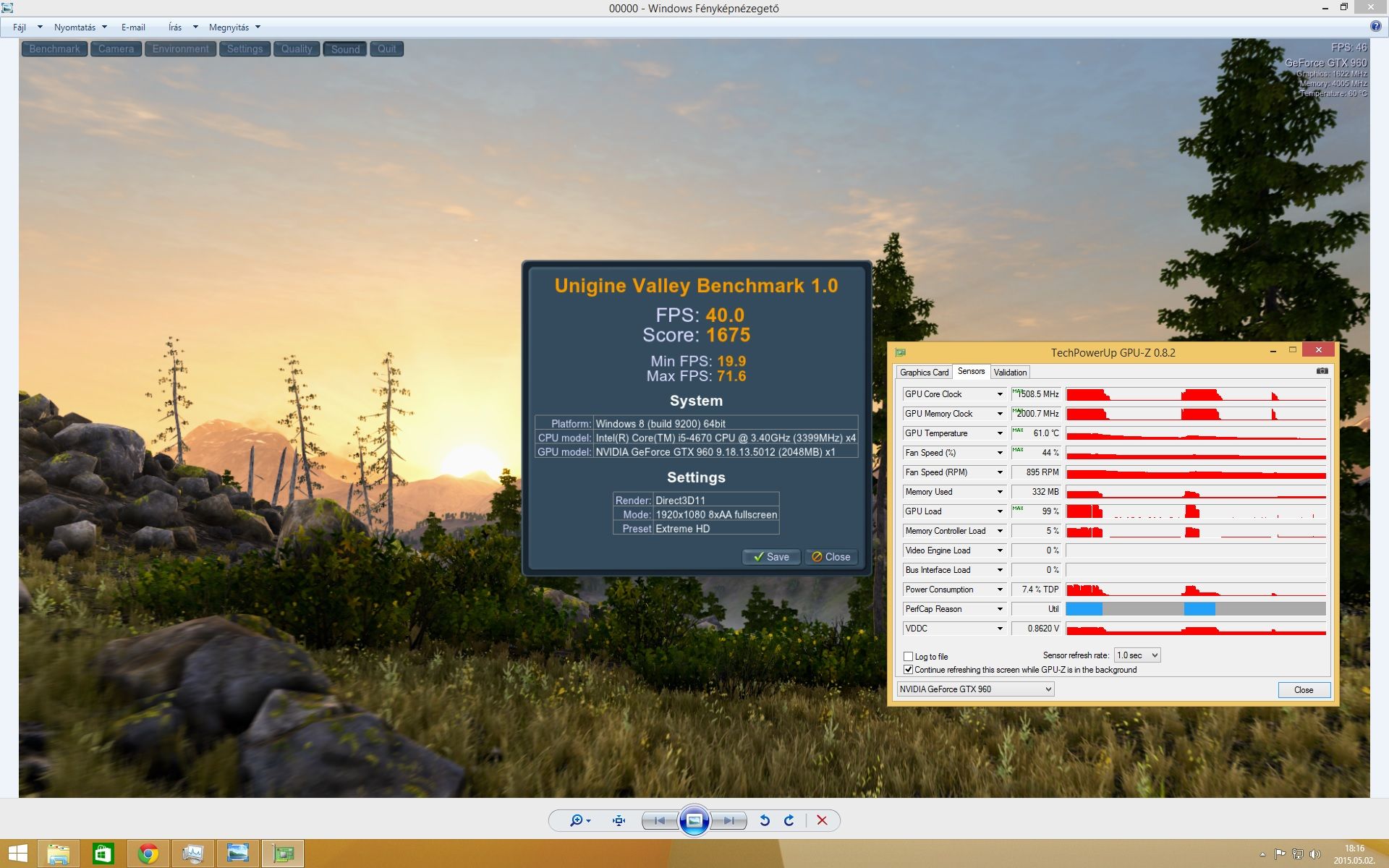Open the Megnyitás menu
Screen dimensions: 1389x868
[x=234, y=27]
